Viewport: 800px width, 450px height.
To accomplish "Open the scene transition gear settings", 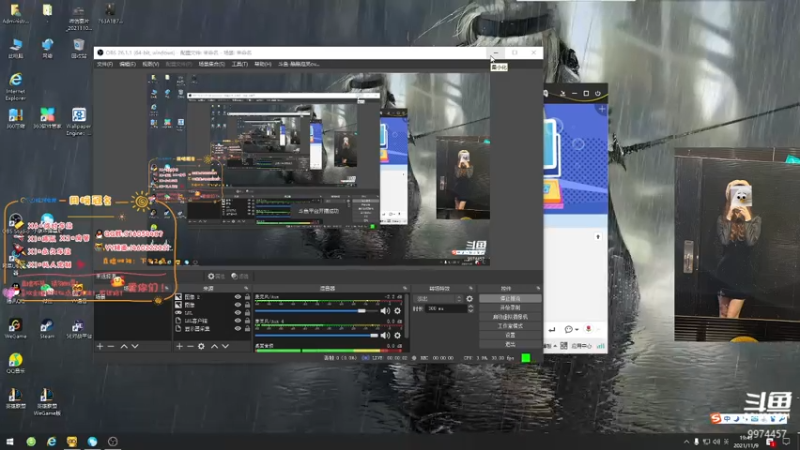I will point(469,299).
